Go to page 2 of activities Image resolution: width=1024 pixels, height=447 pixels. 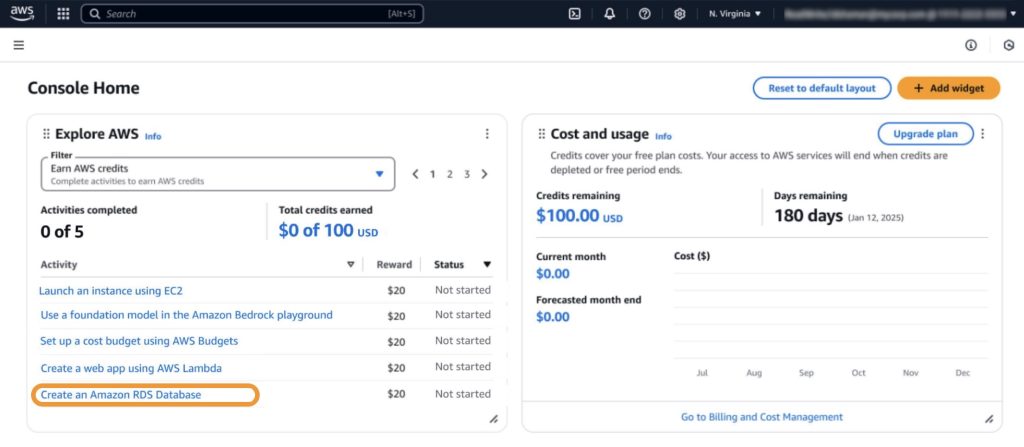click(450, 174)
